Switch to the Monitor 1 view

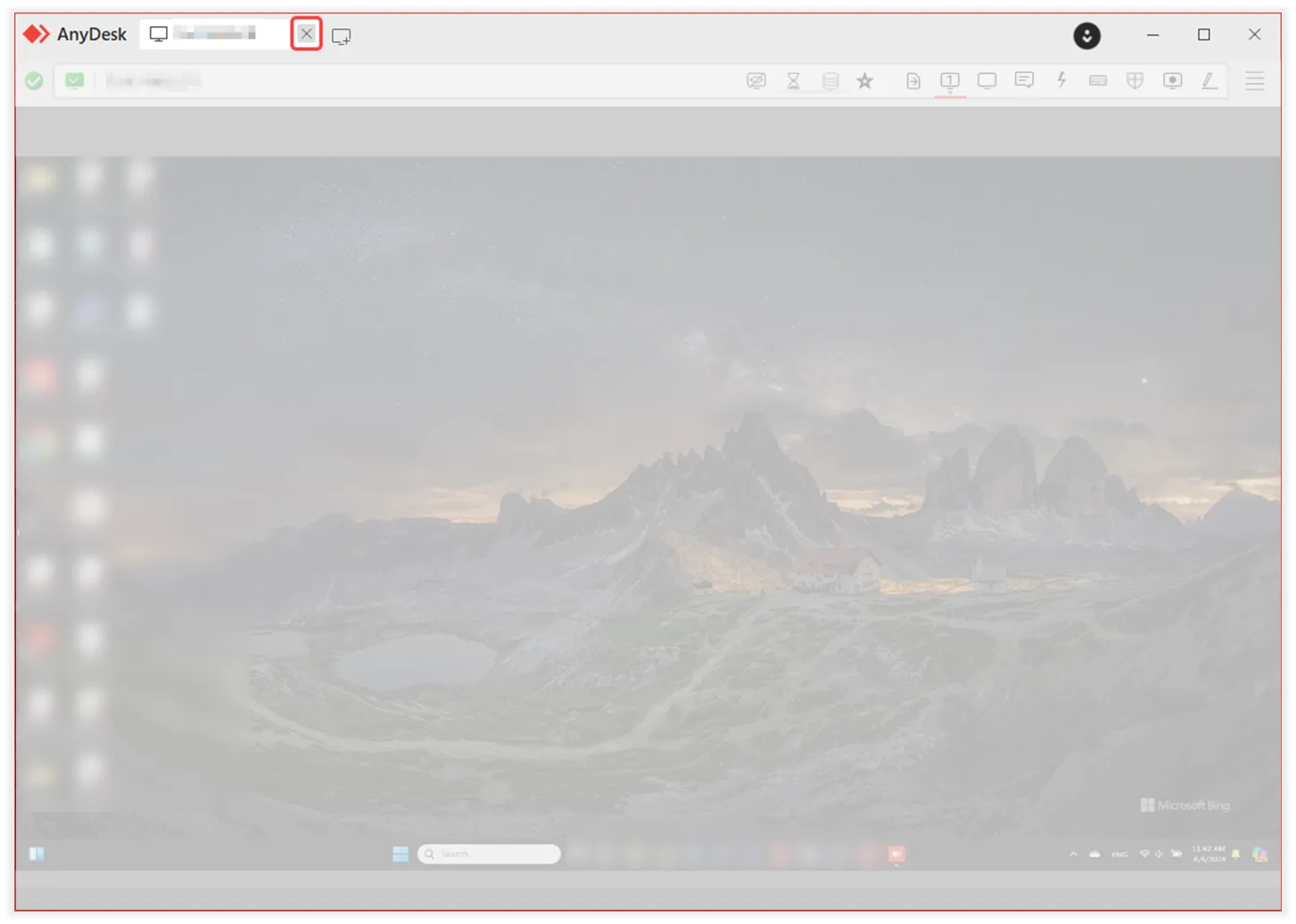pyautogui.click(x=949, y=80)
